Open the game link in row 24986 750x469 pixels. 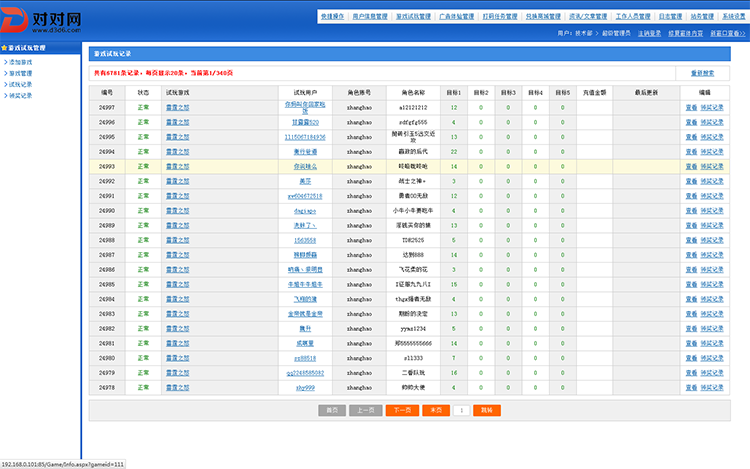pyautogui.click(x=177, y=270)
